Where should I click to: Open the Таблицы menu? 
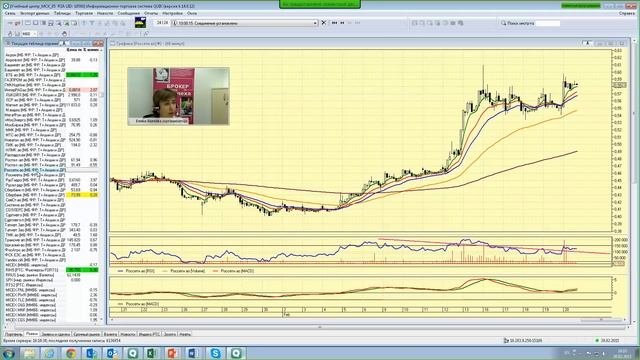62,13
